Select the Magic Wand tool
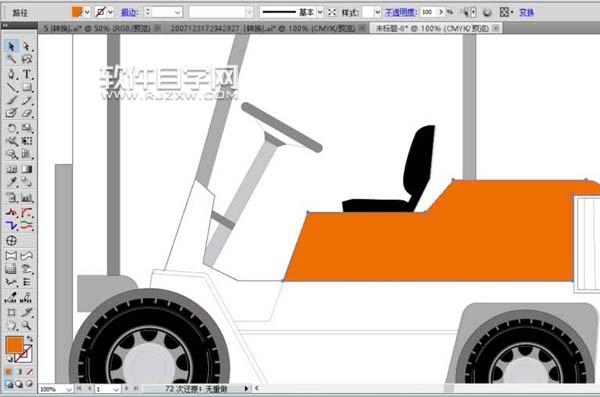The height and width of the screenshot is (397, 600). pos(11,59)
